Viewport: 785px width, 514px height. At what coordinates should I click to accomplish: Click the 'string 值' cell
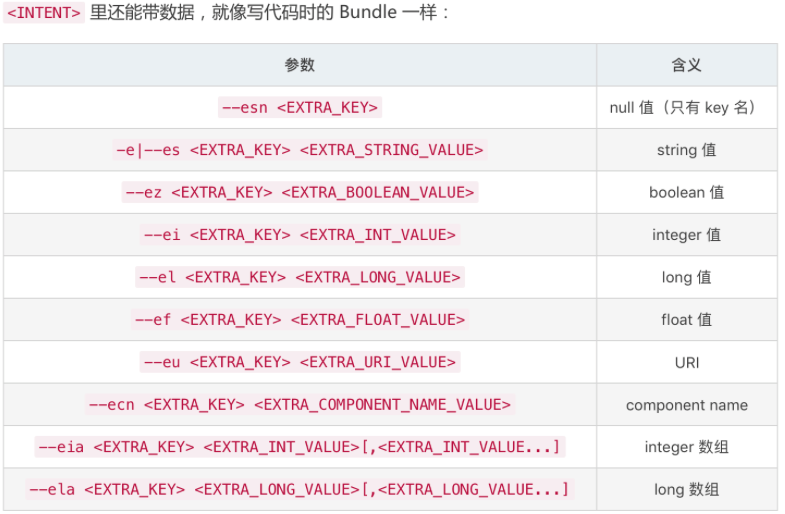(x=686, y=150)
